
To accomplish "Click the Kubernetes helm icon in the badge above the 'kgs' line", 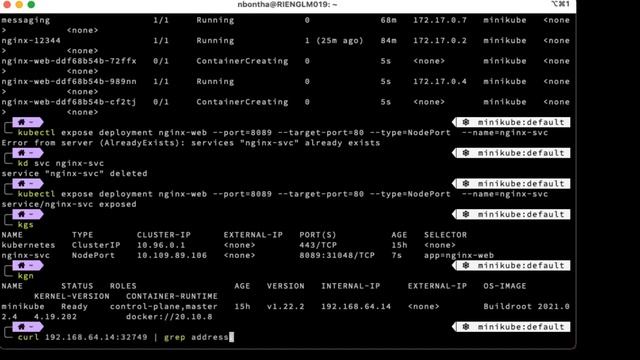I will [466, 214].
